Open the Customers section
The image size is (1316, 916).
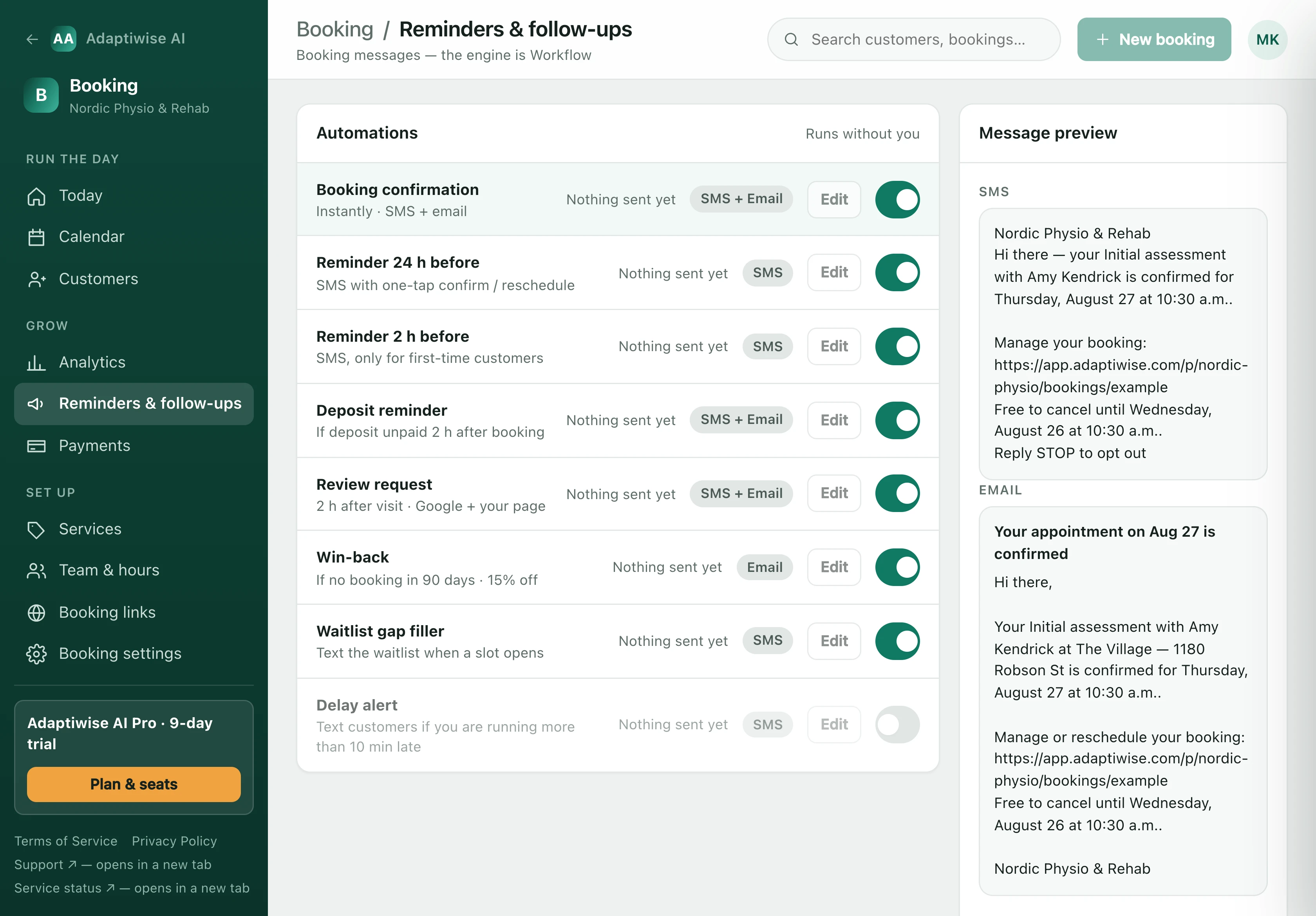134,279
